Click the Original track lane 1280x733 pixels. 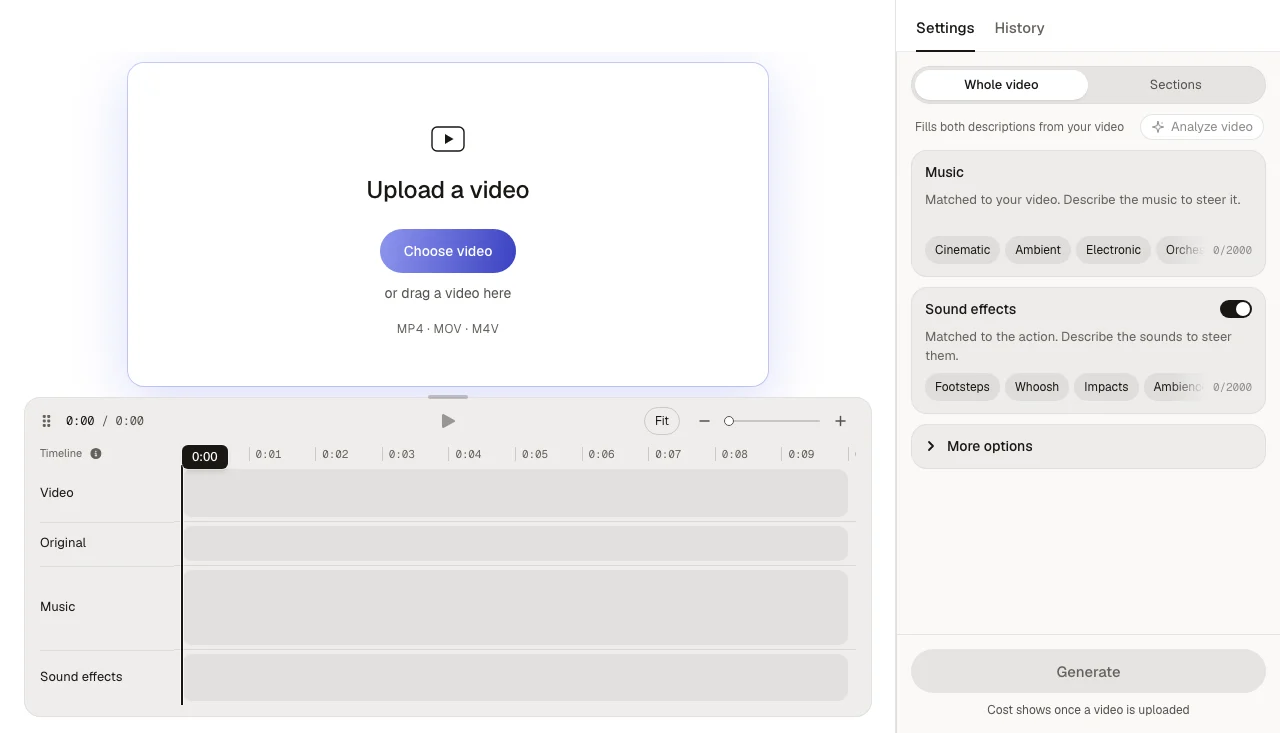click(x=515, y=543)
